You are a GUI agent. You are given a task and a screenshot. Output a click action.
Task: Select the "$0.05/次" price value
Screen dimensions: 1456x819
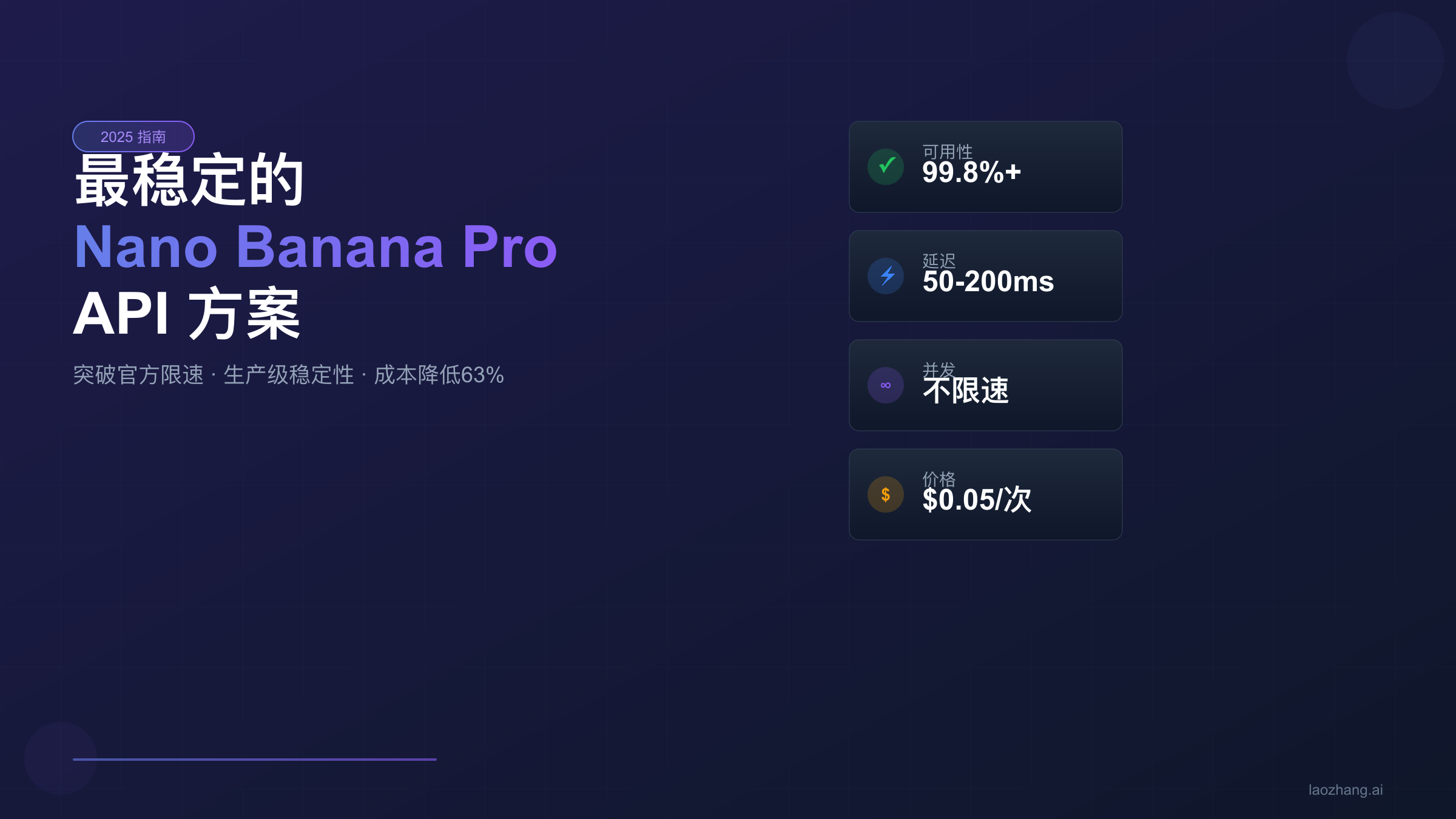point(977,500)
